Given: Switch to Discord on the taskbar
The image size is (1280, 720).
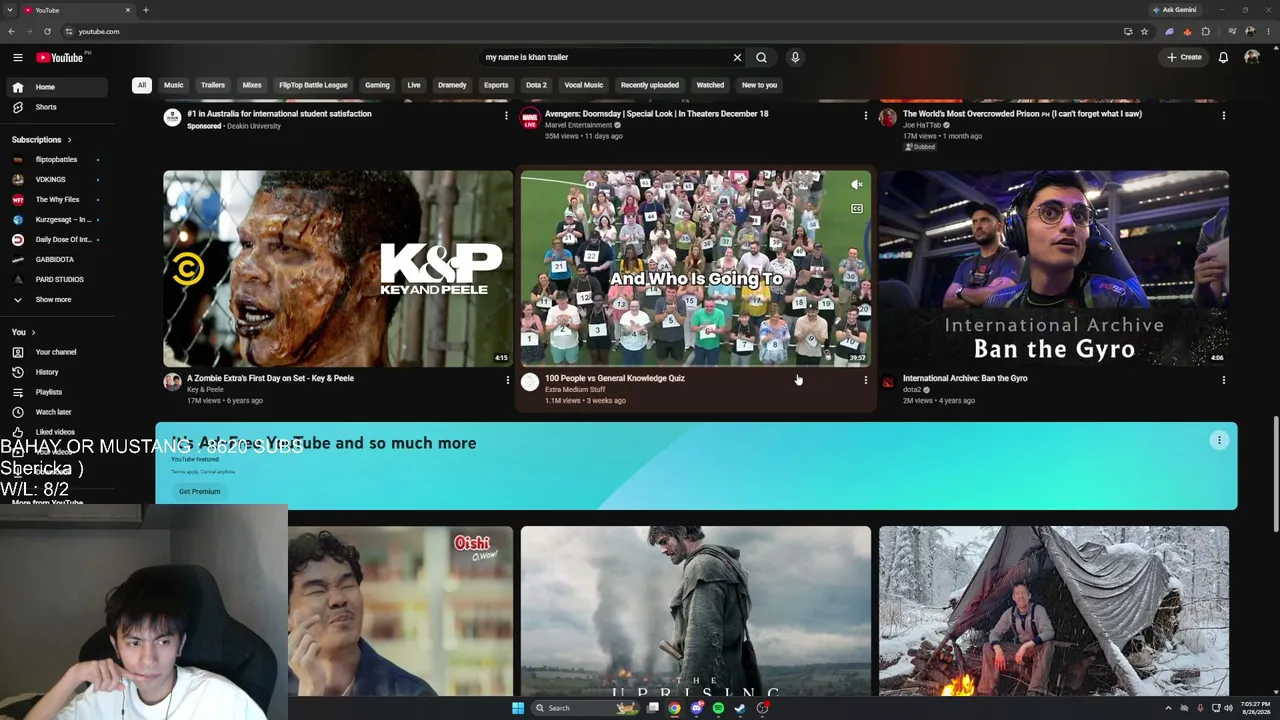Looking at the screenshot, I should (x=697, y=708).
